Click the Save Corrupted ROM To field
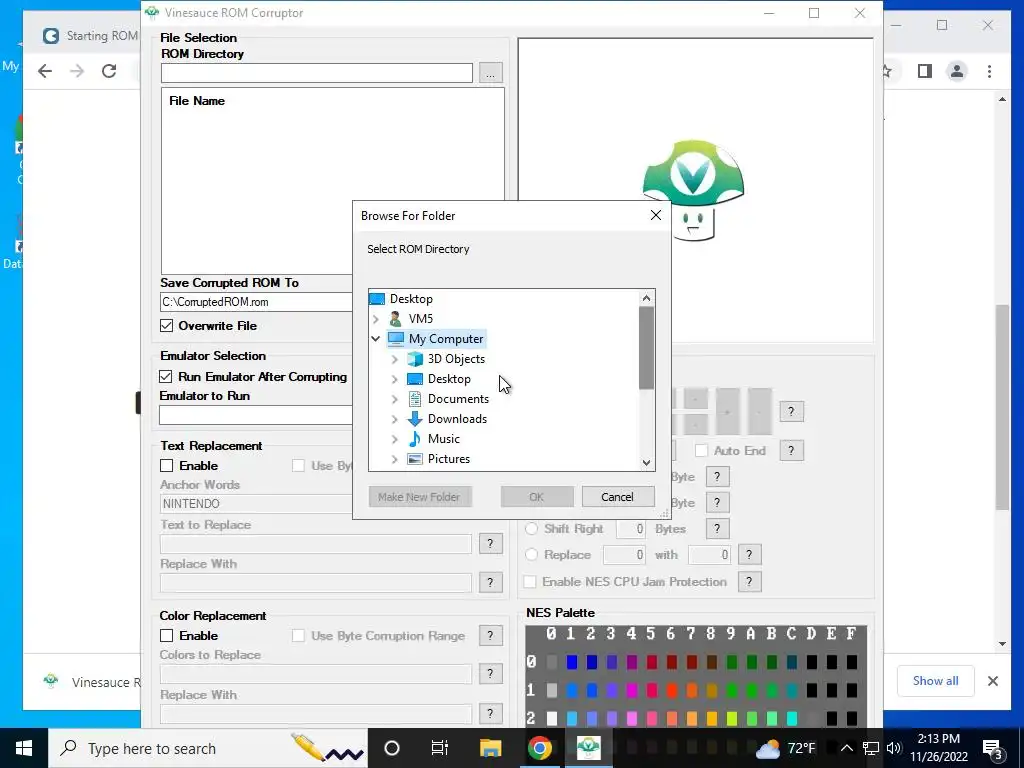Viewport: 1024px width, 768px height. pos(256,302)
